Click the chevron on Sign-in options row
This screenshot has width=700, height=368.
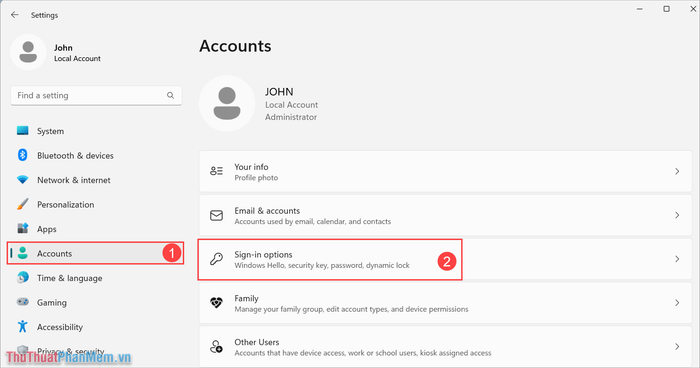(677, 259)
